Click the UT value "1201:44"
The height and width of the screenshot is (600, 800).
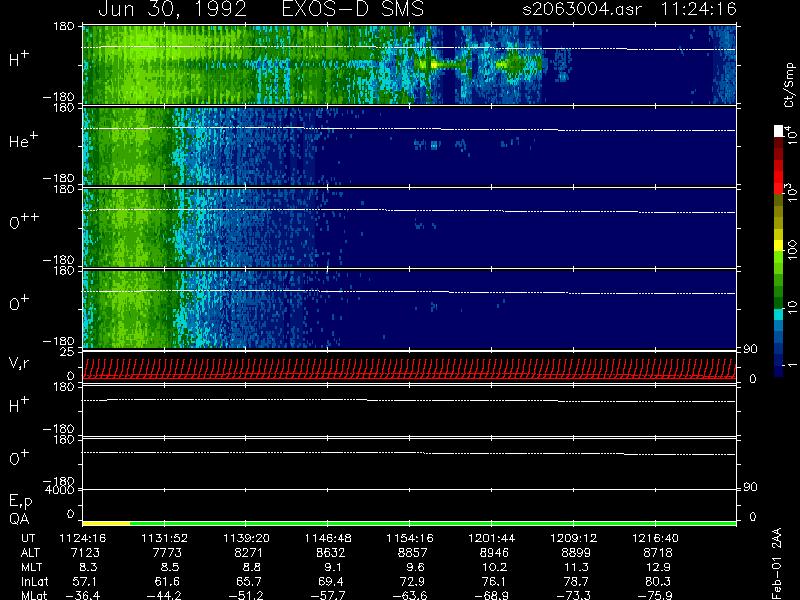tap(492, 538)
